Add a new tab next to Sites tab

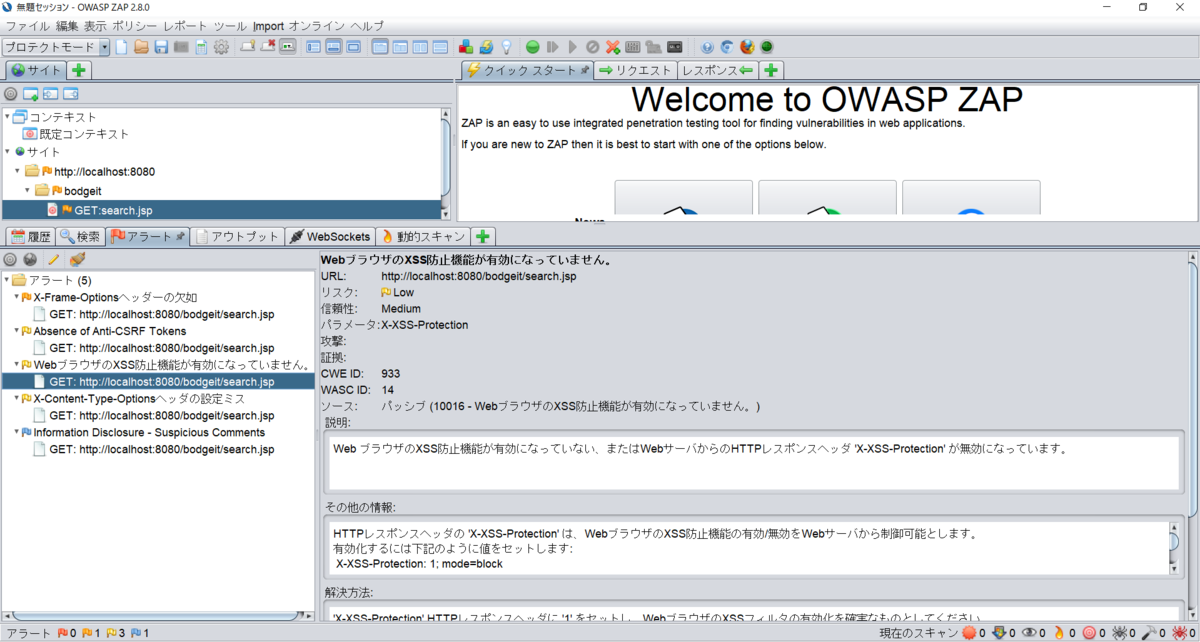(x=80, y=70)
